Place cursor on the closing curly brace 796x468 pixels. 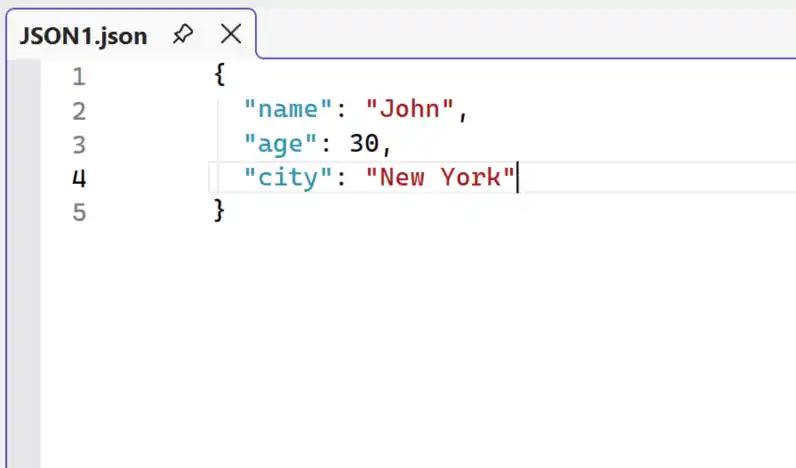click(x=220, y=212)
